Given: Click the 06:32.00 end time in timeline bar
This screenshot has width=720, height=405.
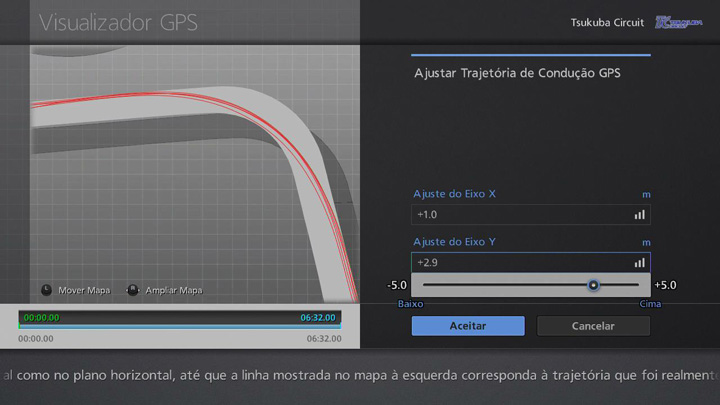Looking at the screenshot, I should (x=320, y=318).
